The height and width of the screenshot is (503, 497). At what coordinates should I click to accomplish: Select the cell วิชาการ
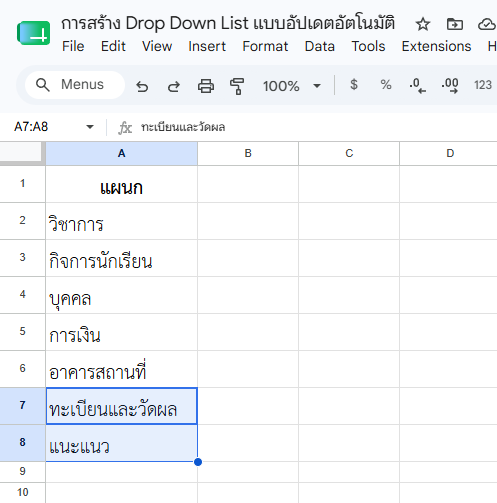(x=122, y=221)
